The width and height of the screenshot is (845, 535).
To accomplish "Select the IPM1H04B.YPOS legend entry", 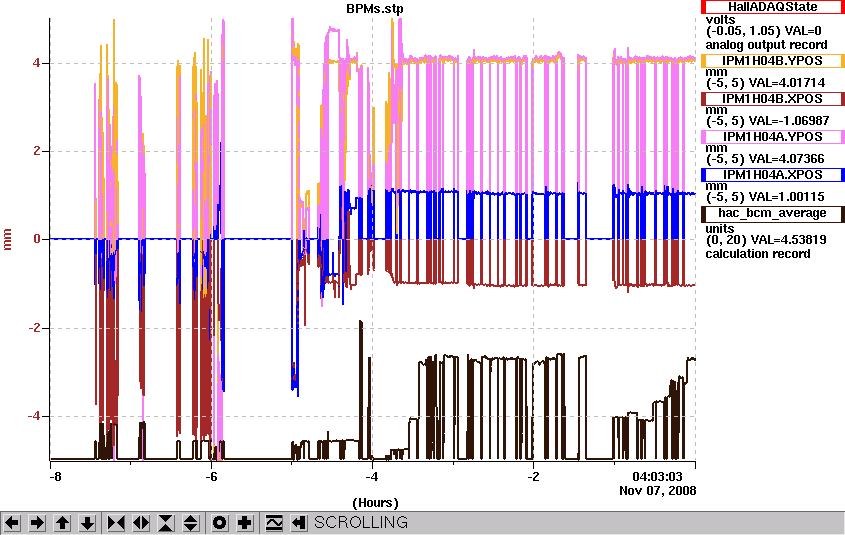I will point(772,61).
